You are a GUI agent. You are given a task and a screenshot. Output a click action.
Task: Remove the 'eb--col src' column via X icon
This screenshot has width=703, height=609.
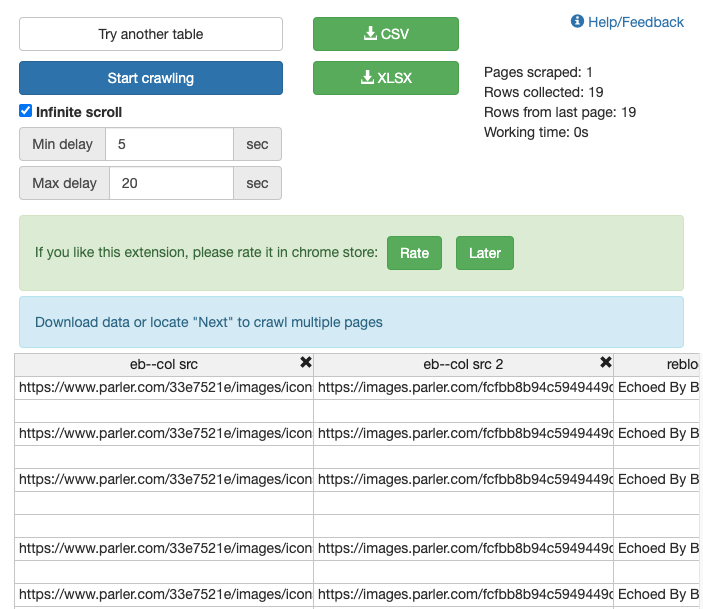click(x=306, y=363)
